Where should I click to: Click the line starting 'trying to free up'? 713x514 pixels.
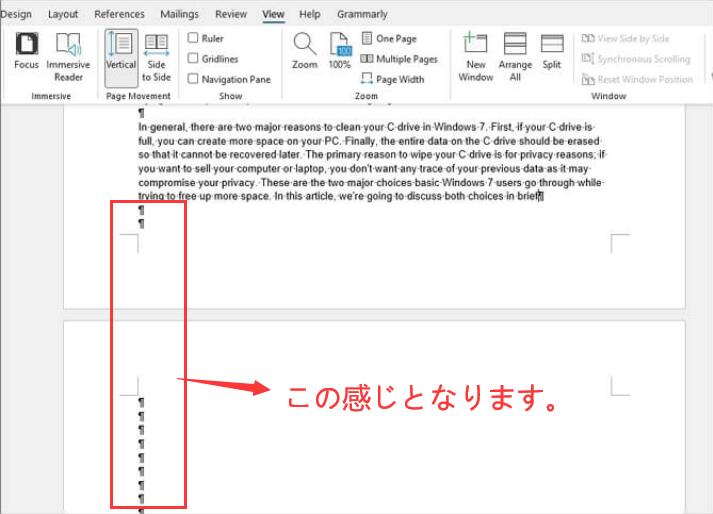pos(341,197)
